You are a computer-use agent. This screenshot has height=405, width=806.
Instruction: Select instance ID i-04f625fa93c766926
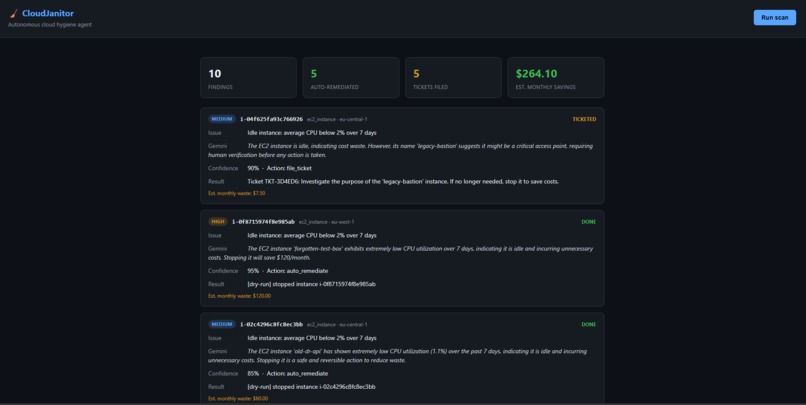[x=271, y=119]
